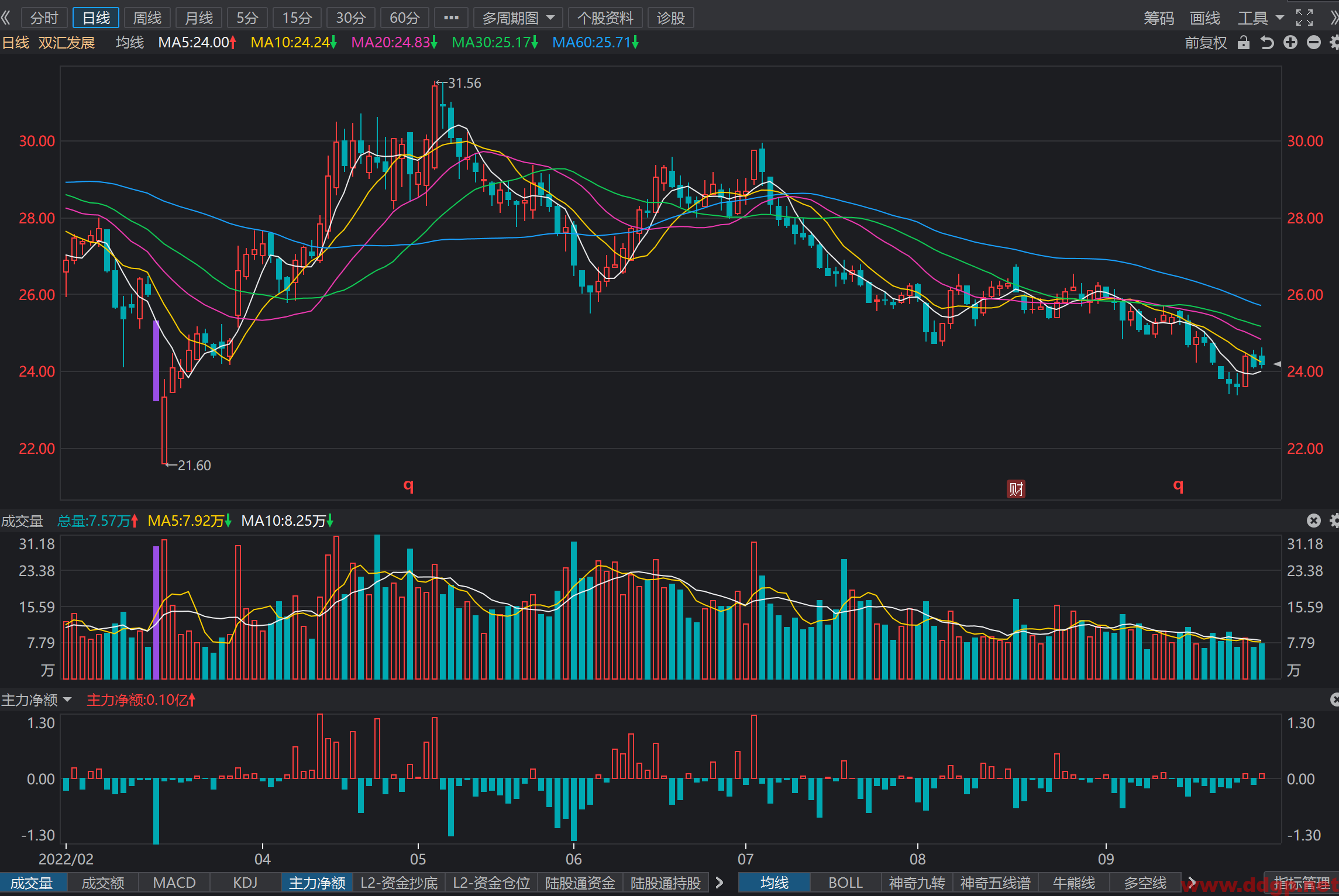Viewport: 1339px width, 896px height.
Task: Open the more periods ellipsis button
Action: [451, 18]
